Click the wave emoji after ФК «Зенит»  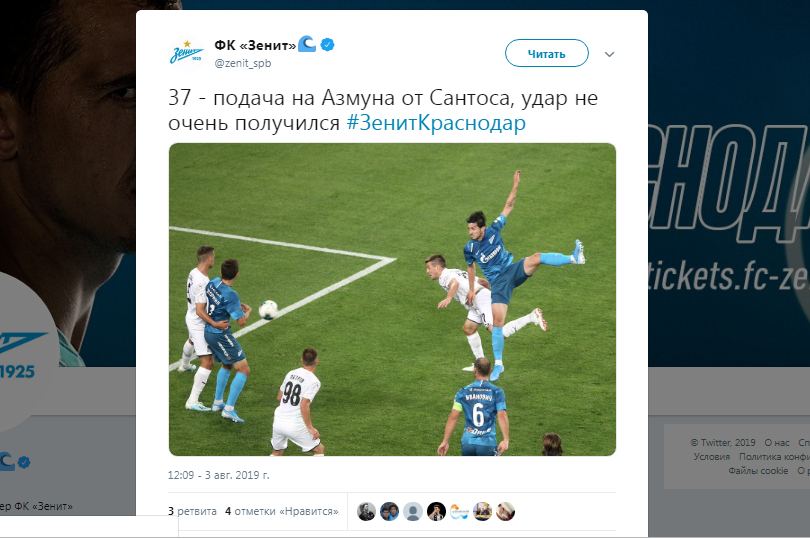[307, 44]
